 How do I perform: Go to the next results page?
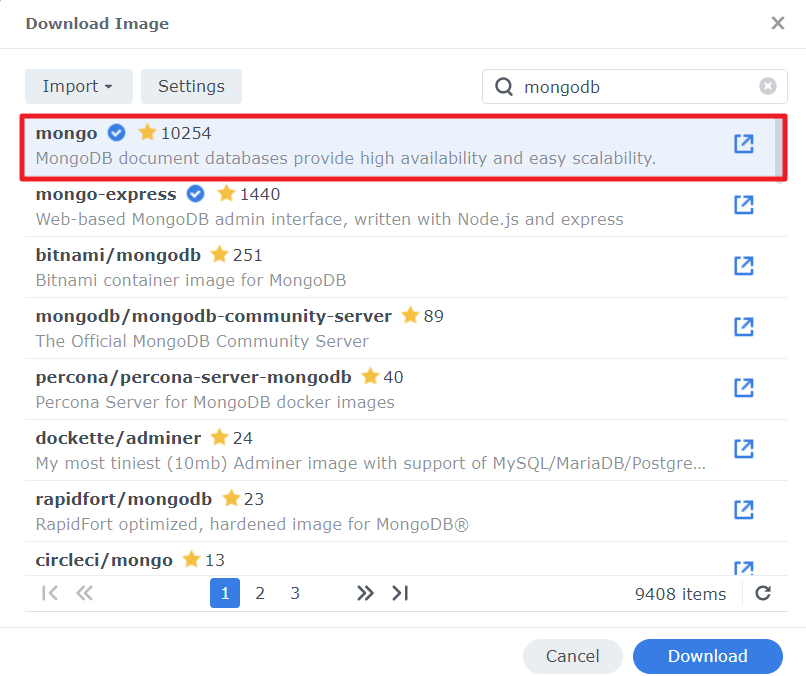365,593
